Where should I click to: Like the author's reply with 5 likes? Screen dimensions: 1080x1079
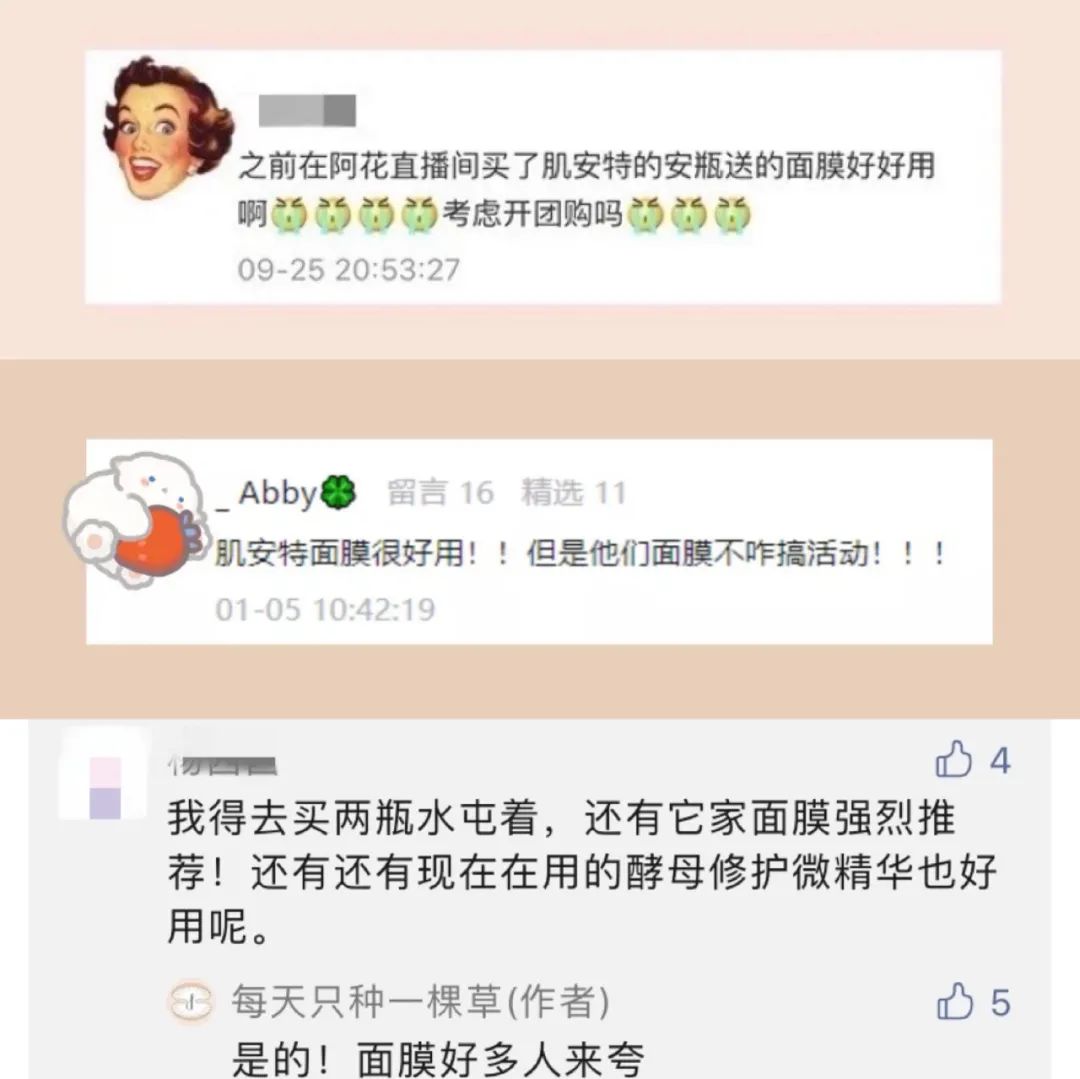(955, 1001)
